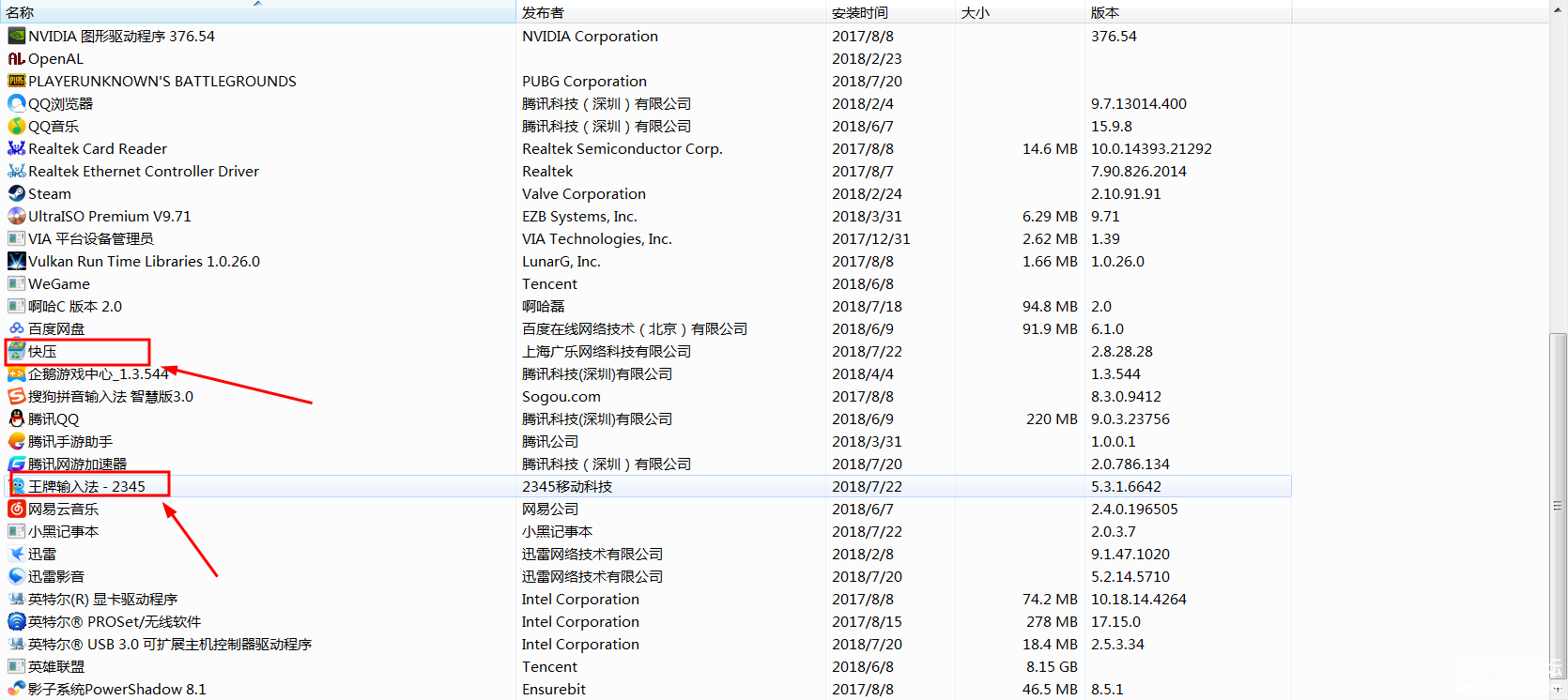This screenshot has width=1568, height=700.
Task: Select the 英特尔 PROSet/无线软件 icon
Action: click(x=16, y=621)
